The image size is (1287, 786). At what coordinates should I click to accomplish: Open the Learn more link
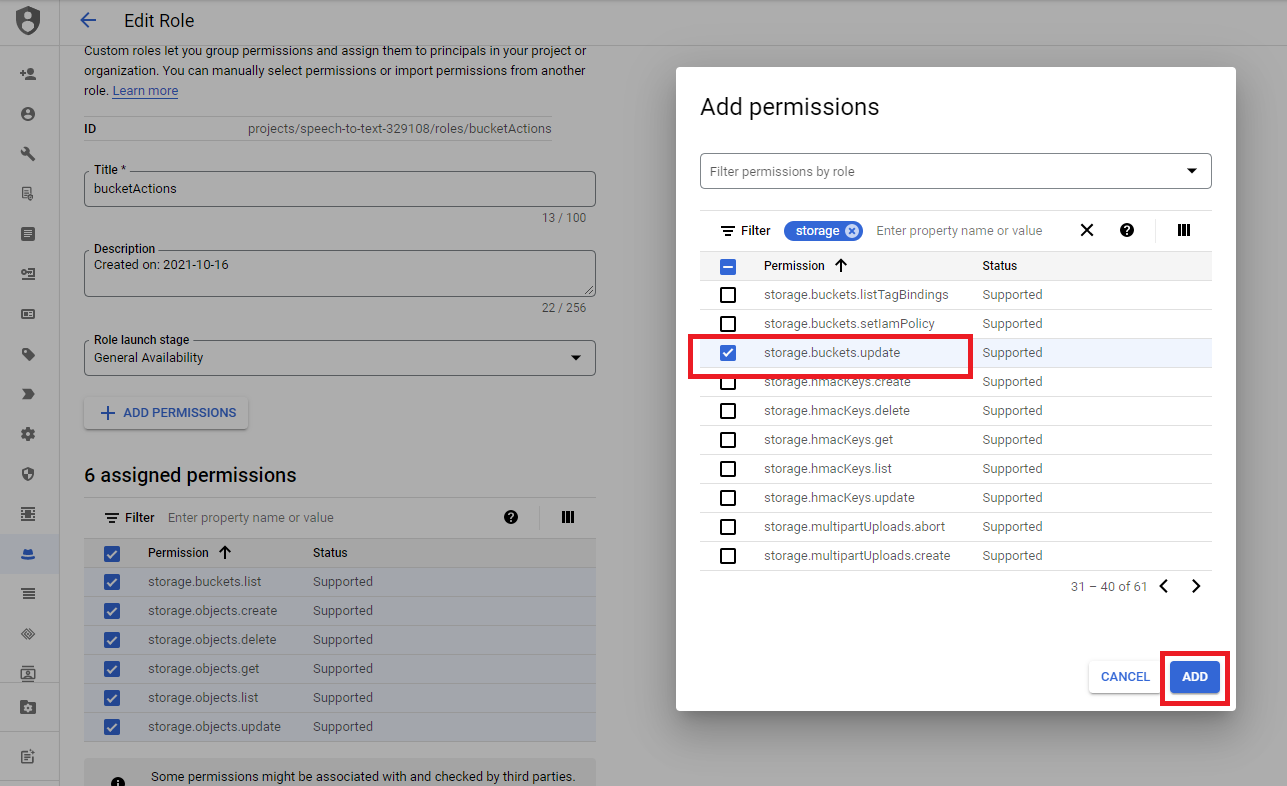point(145,91)
